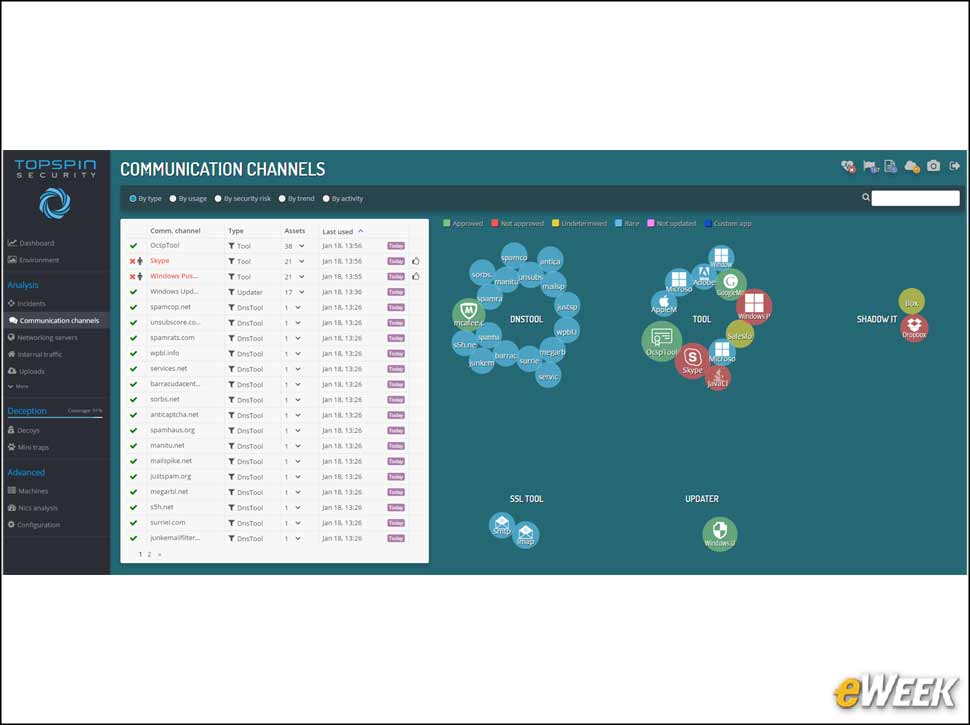
Task: Click the Not approved red legend swatch
Action: point(495,223)
